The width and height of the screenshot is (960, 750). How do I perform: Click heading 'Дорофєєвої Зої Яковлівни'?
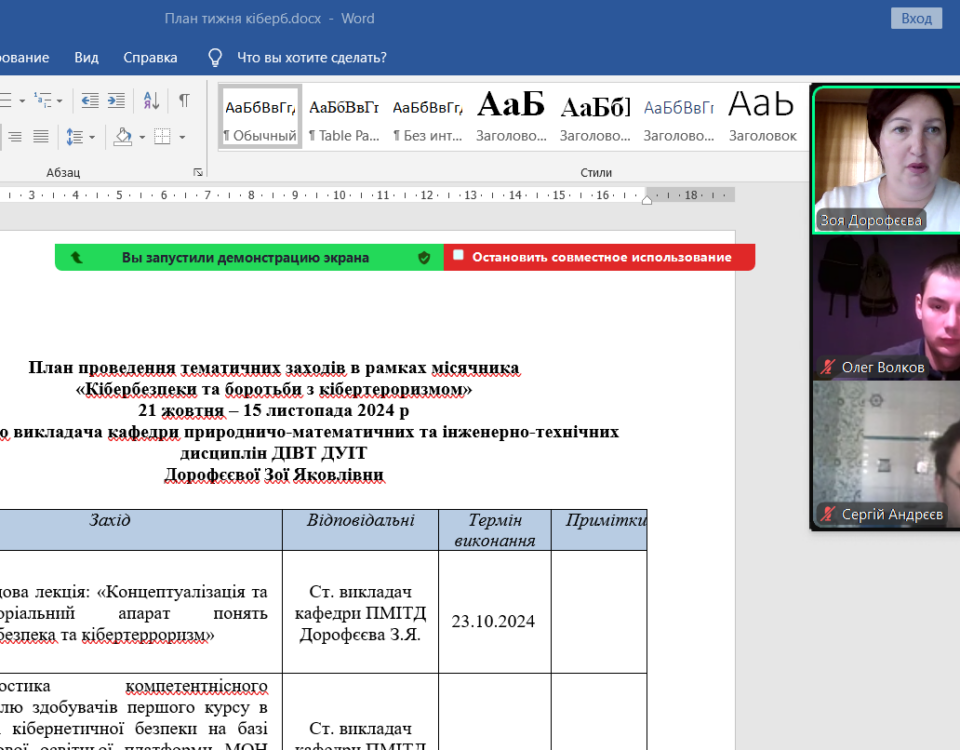coord(274,474)
